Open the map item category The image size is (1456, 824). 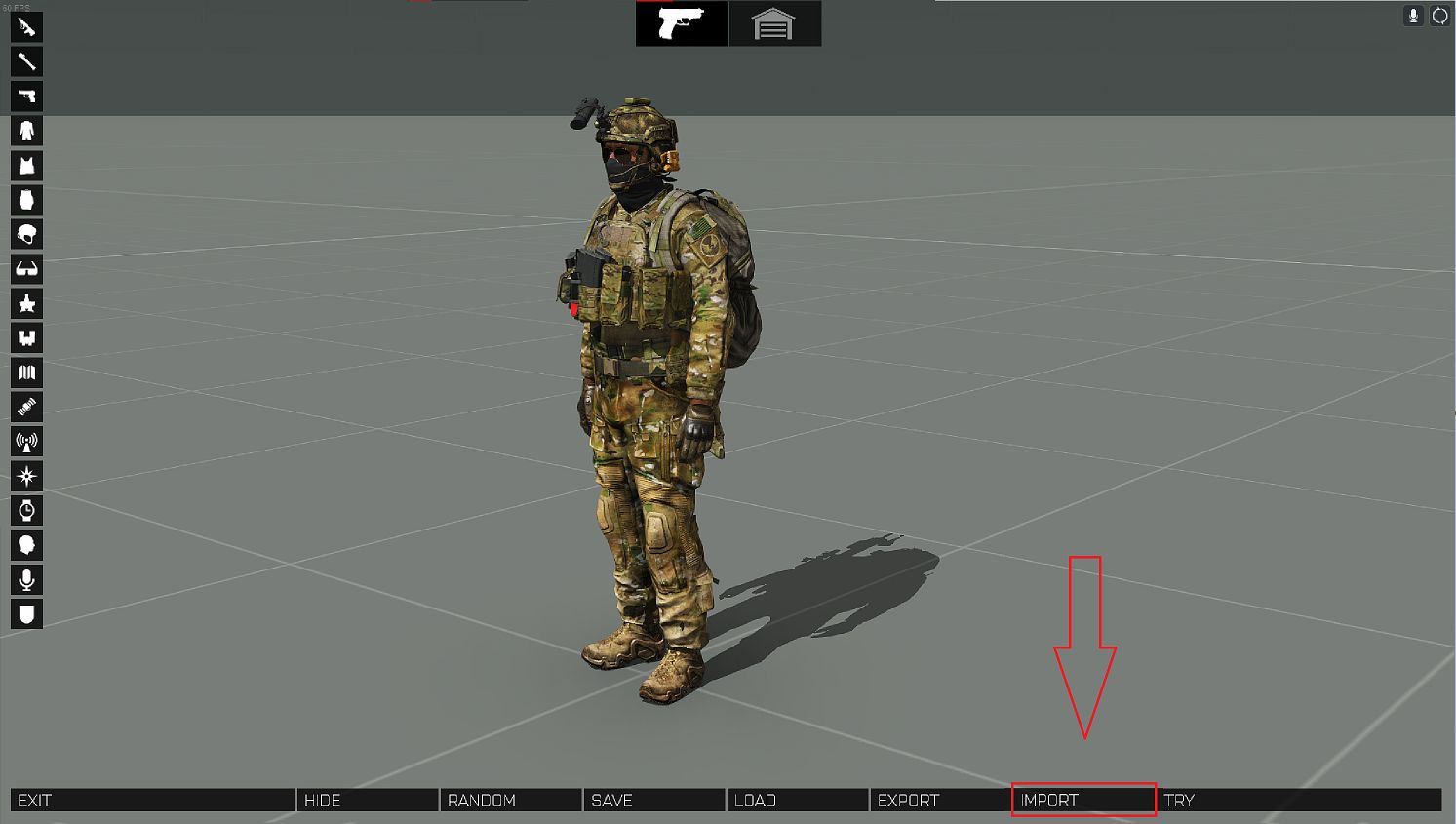(26, 373)
